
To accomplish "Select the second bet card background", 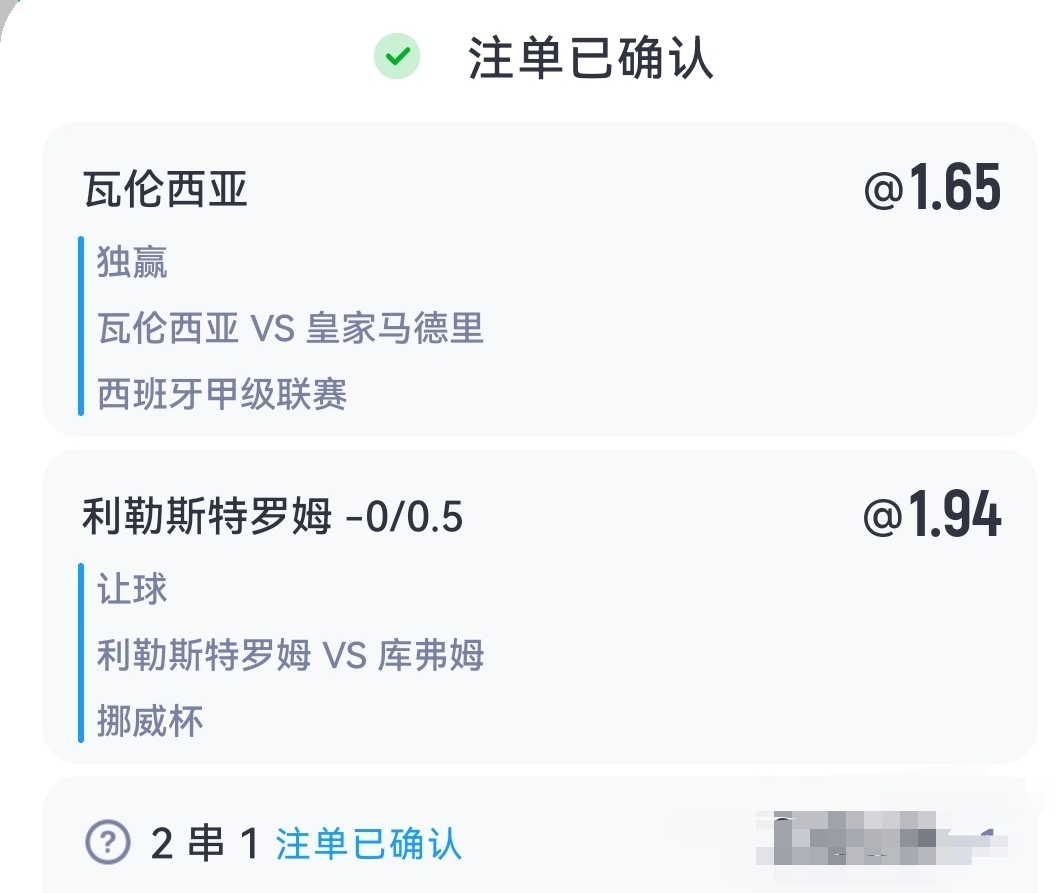I will pos(539,606).
